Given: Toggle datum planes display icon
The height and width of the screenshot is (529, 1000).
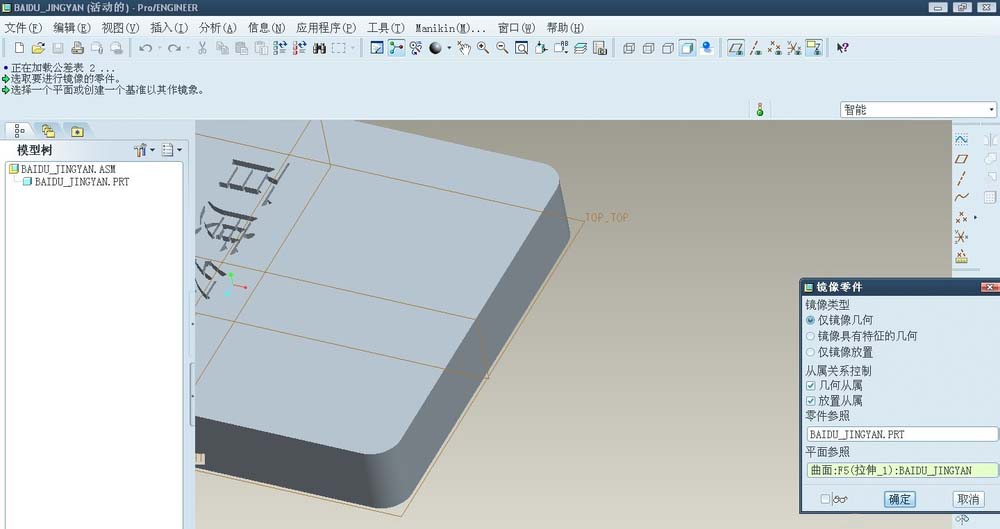Looking at the screenshot, I should click(736, 48).
